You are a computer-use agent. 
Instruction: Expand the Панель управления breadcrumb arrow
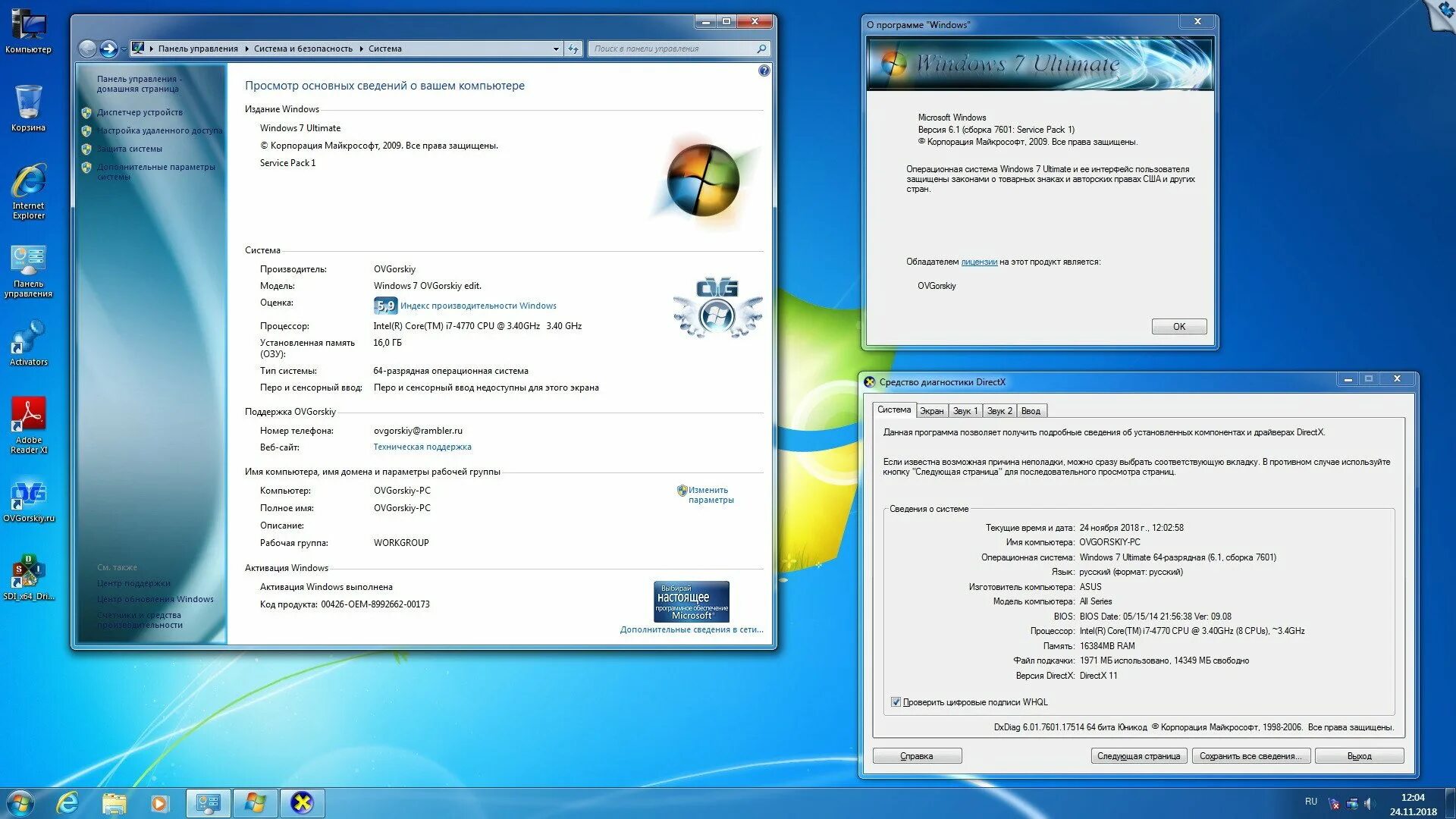(246, 49)
